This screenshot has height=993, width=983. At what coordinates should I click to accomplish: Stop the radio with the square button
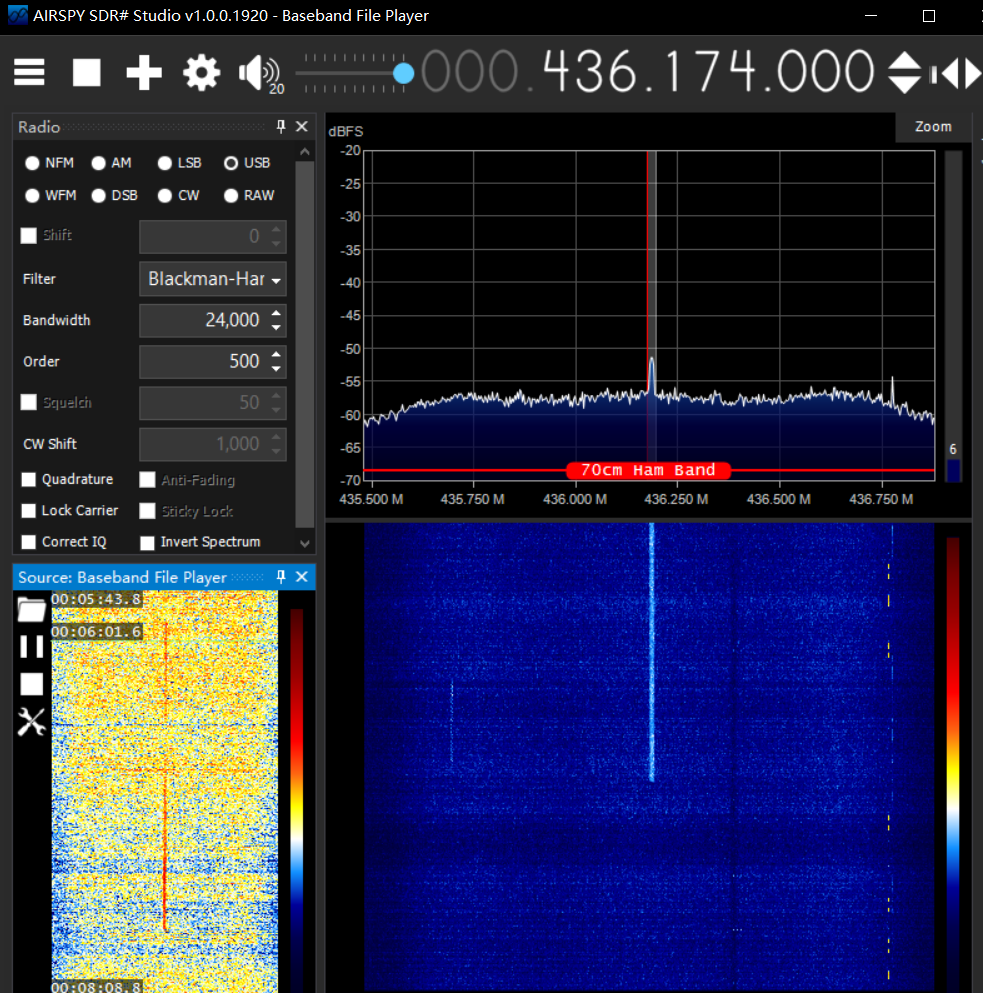(x=87, y=72)
